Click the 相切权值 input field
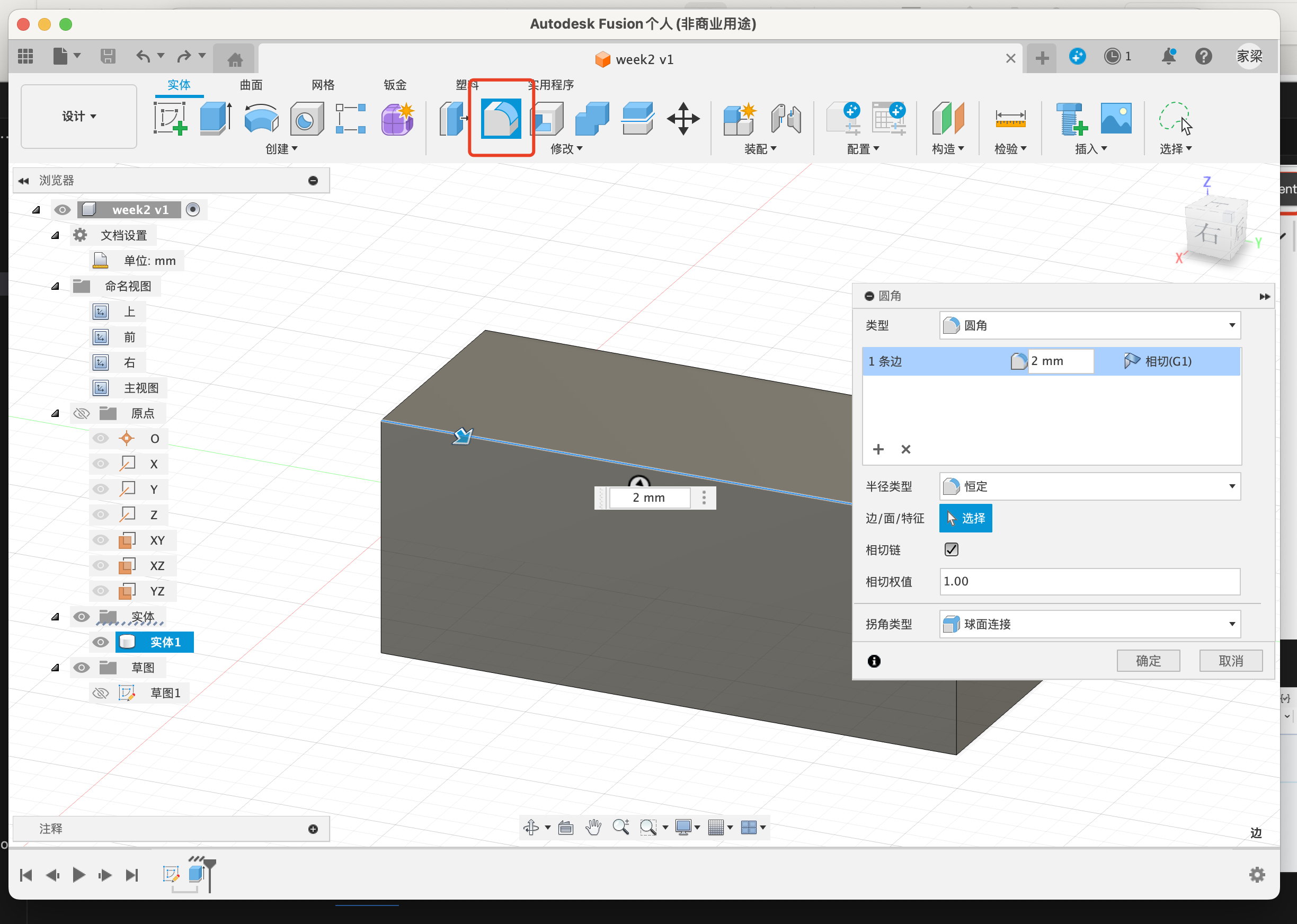Viewport: 1297px width, 924px height. (x=1090, y=582)
